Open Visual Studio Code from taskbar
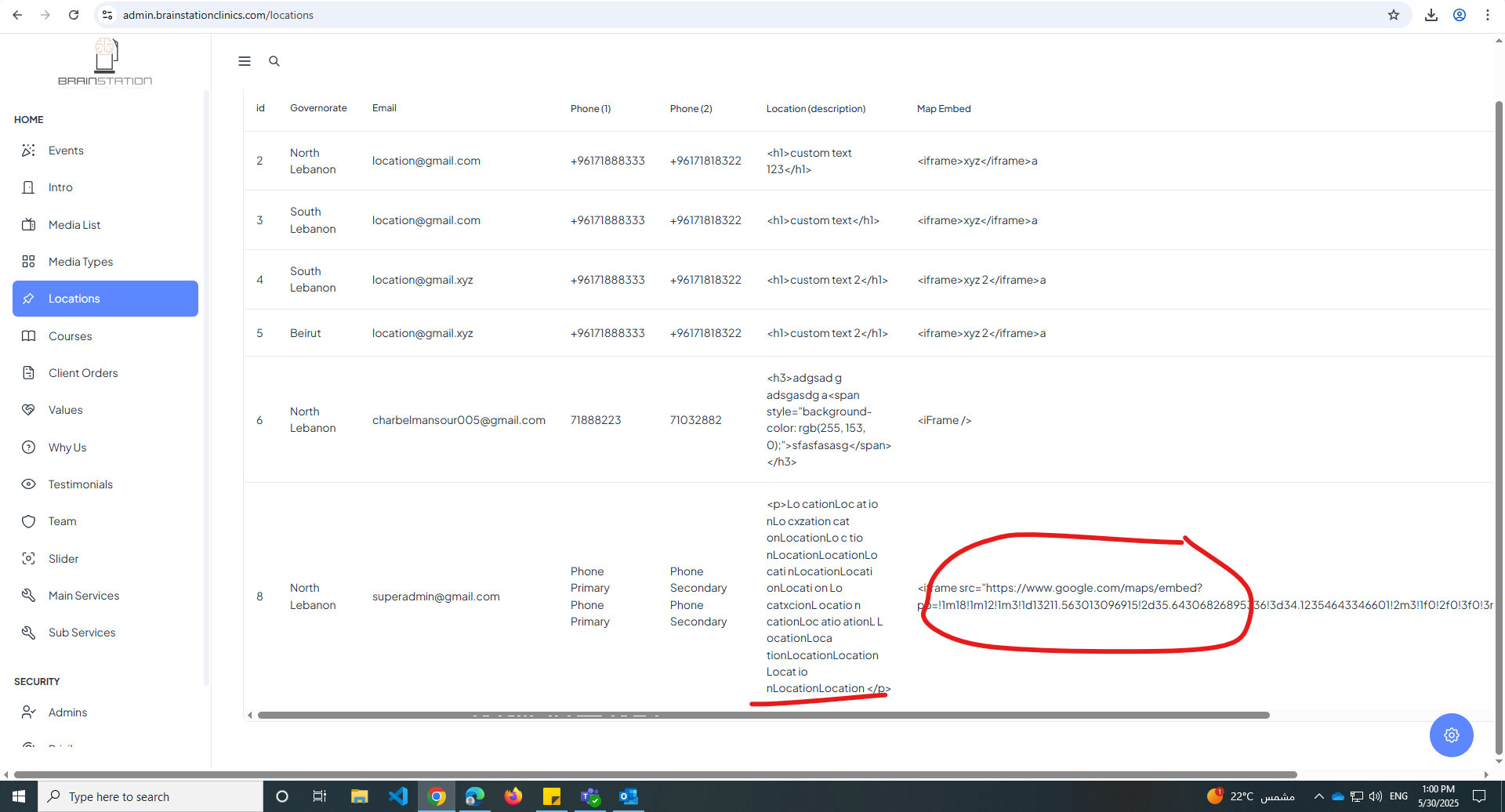 point(398,796)
